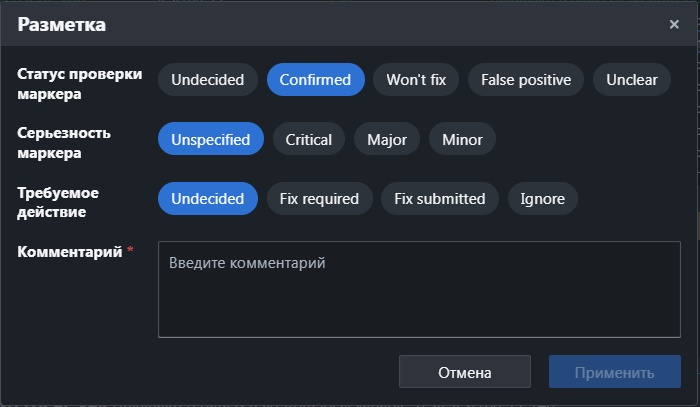Select Unspecified severity

click(210, 139)
